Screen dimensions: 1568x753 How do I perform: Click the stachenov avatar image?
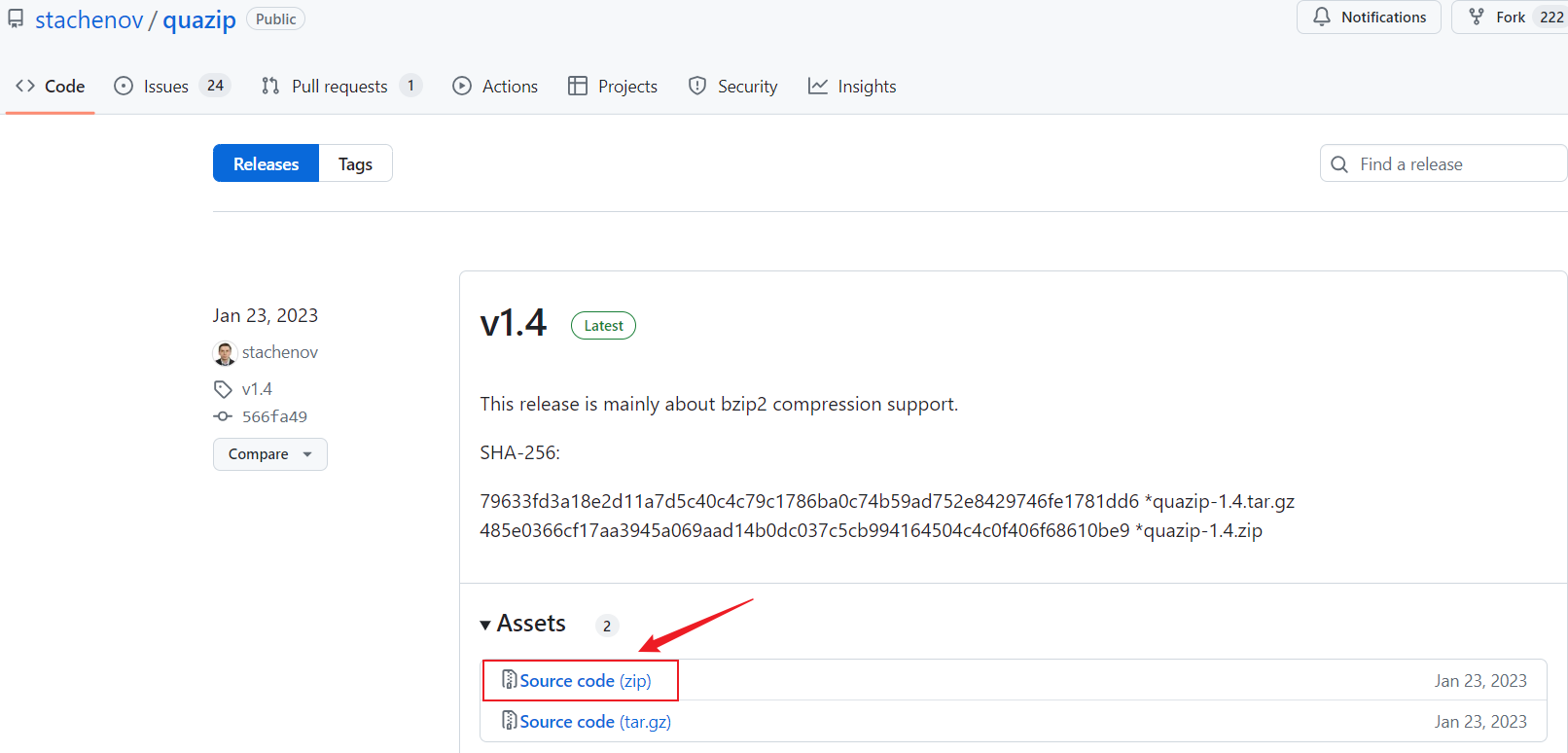point(225,352)
